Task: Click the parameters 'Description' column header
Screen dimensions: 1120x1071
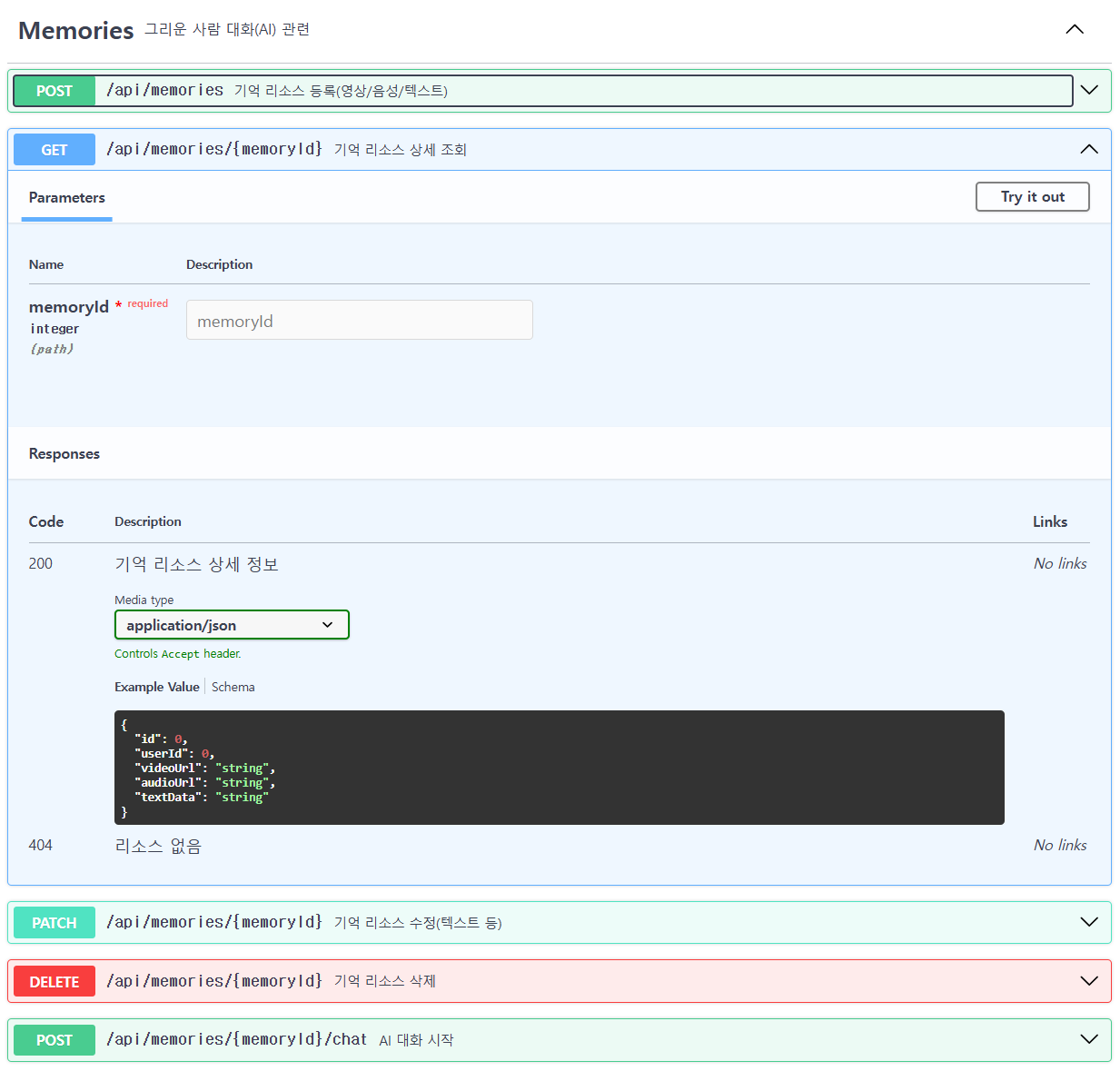Action: click(220, 264)
